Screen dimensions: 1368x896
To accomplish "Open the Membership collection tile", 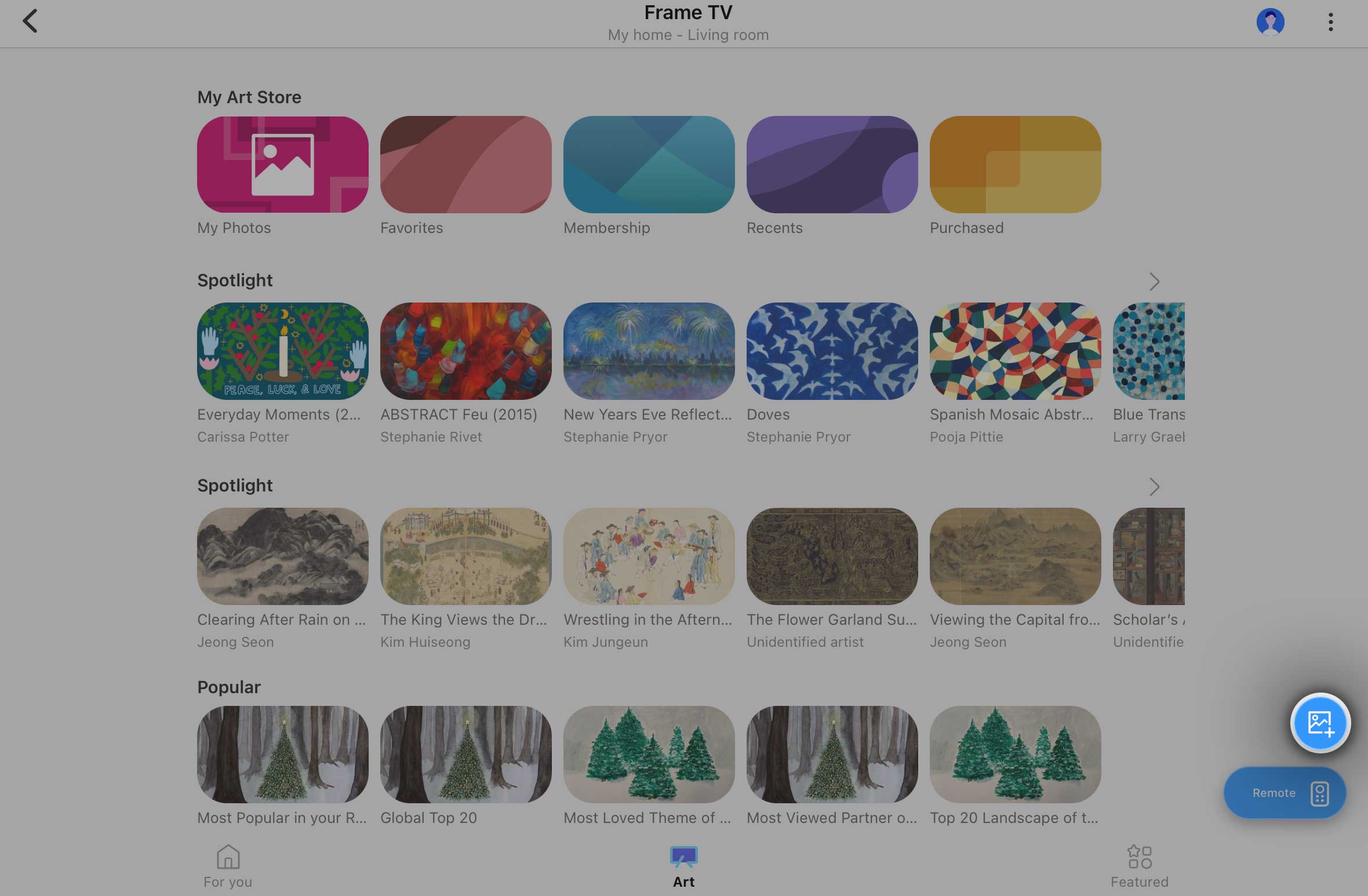I will [649, 165].
